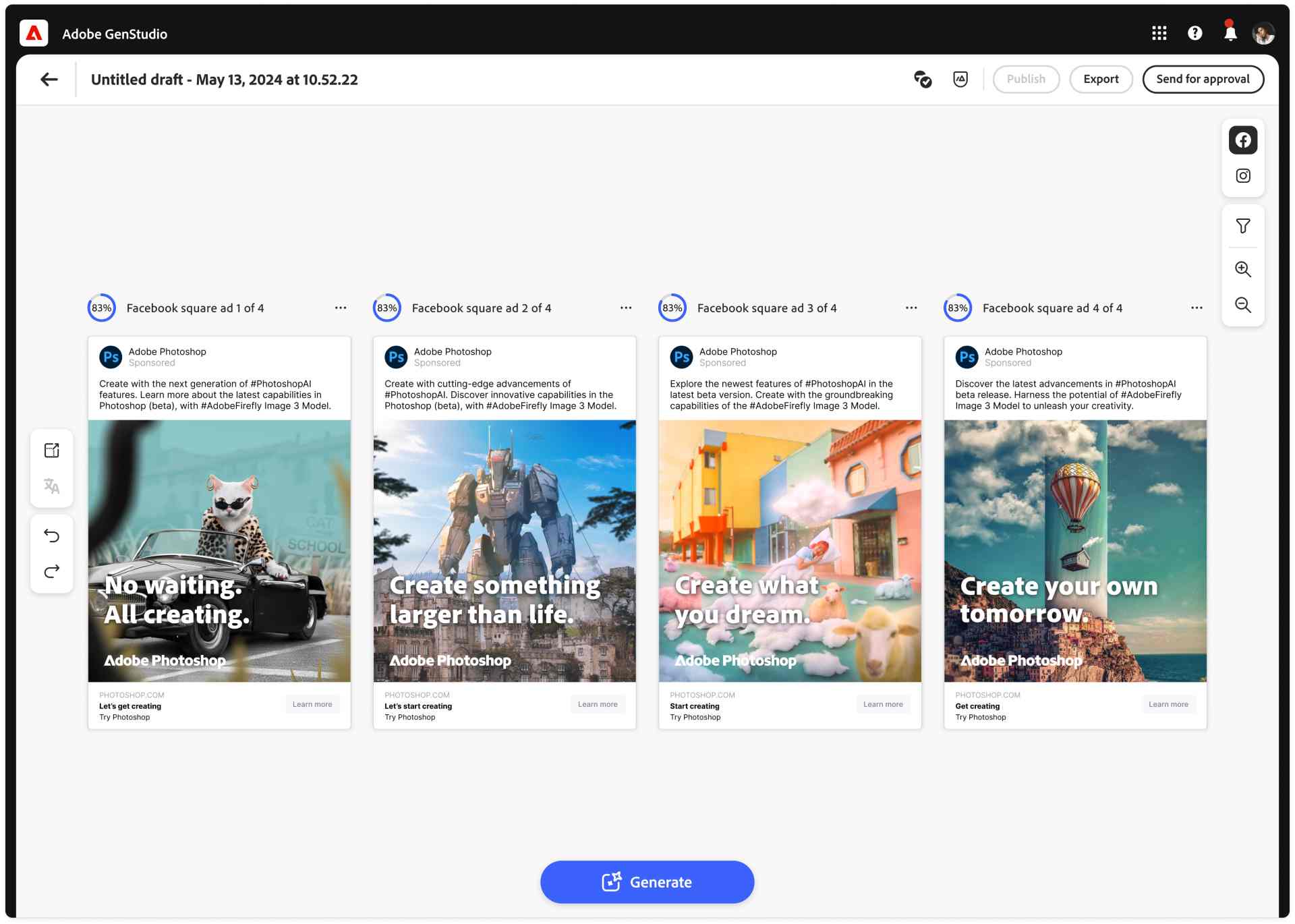The image size is (1295, 924).
Task: Click the Untitled draft title text
Action: [x=224, y=80]
